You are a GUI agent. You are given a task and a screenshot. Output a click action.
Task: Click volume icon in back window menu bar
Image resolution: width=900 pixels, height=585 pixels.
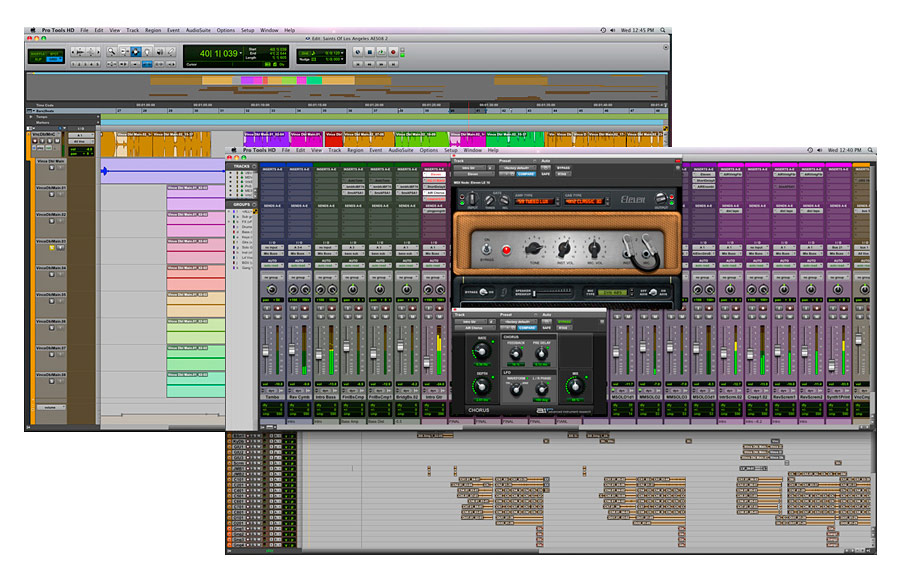(612, 30)
